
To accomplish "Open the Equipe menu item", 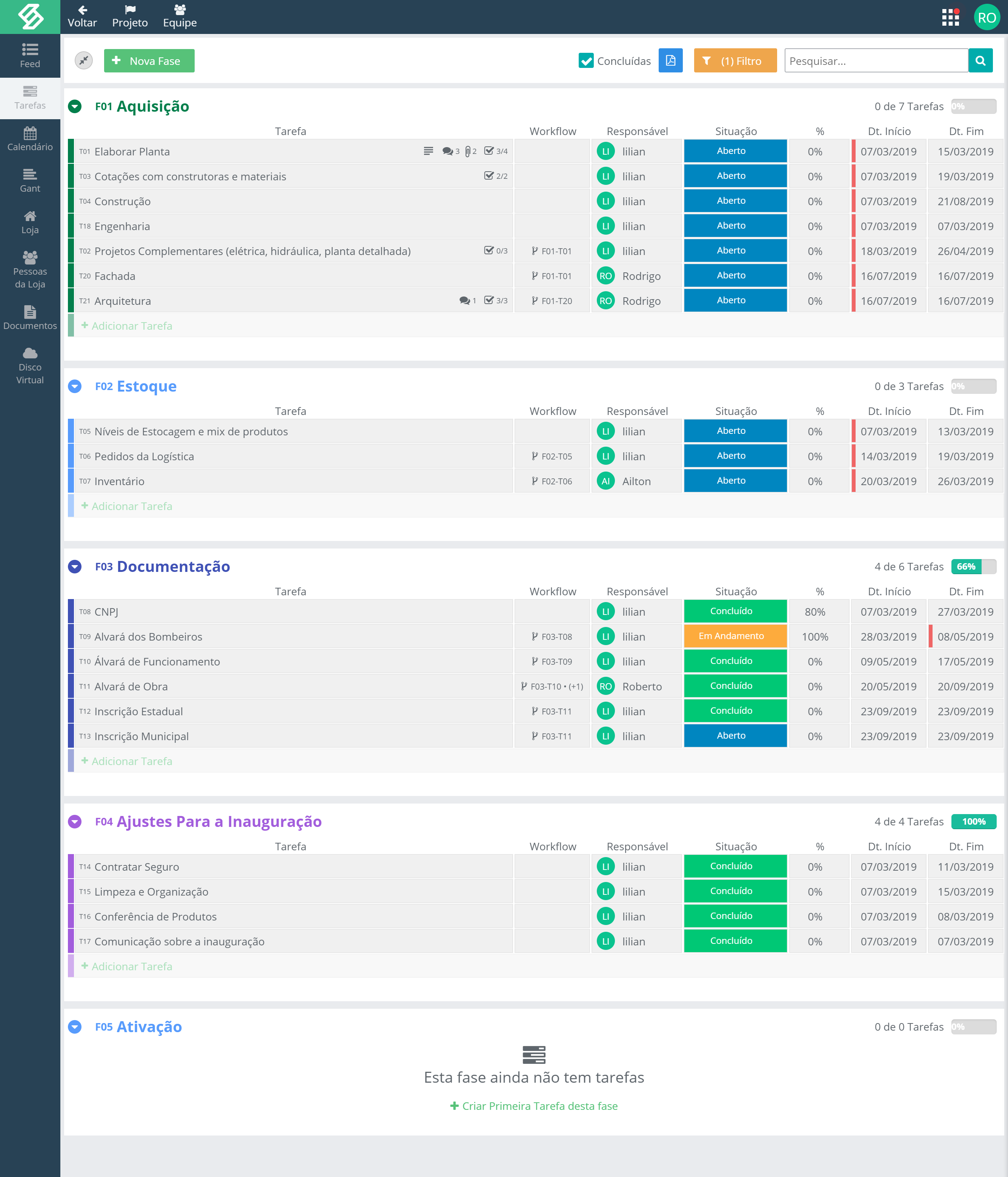I will pyautogui.click(x=180, y=17).
